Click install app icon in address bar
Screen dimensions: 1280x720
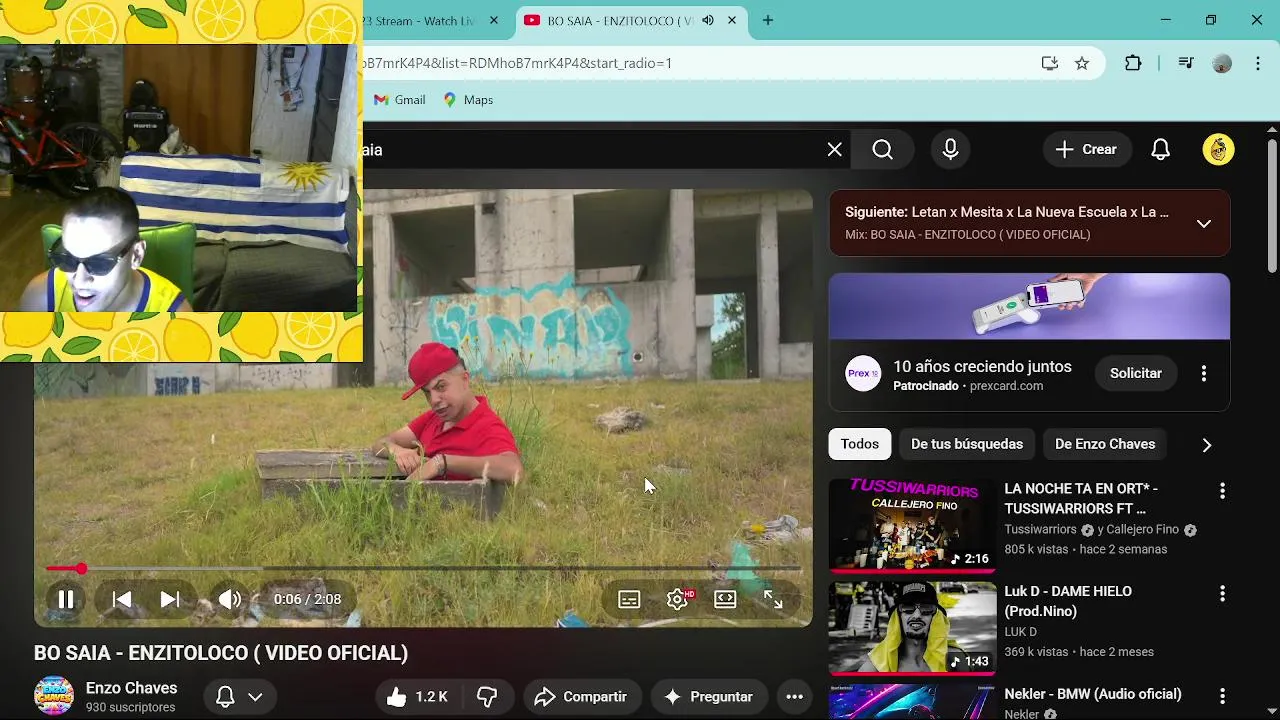pyautogui.click(x=1049, y=63)
